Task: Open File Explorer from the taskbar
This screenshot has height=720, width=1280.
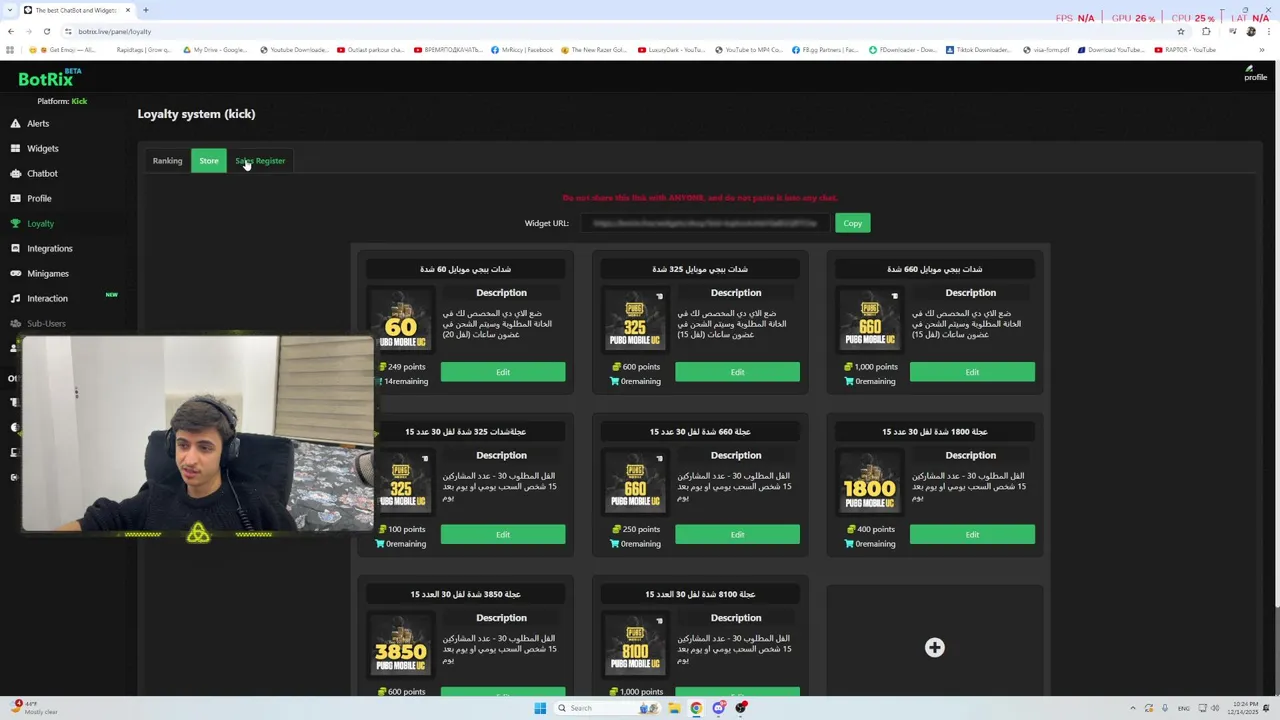Action: [x=674, y=708]
